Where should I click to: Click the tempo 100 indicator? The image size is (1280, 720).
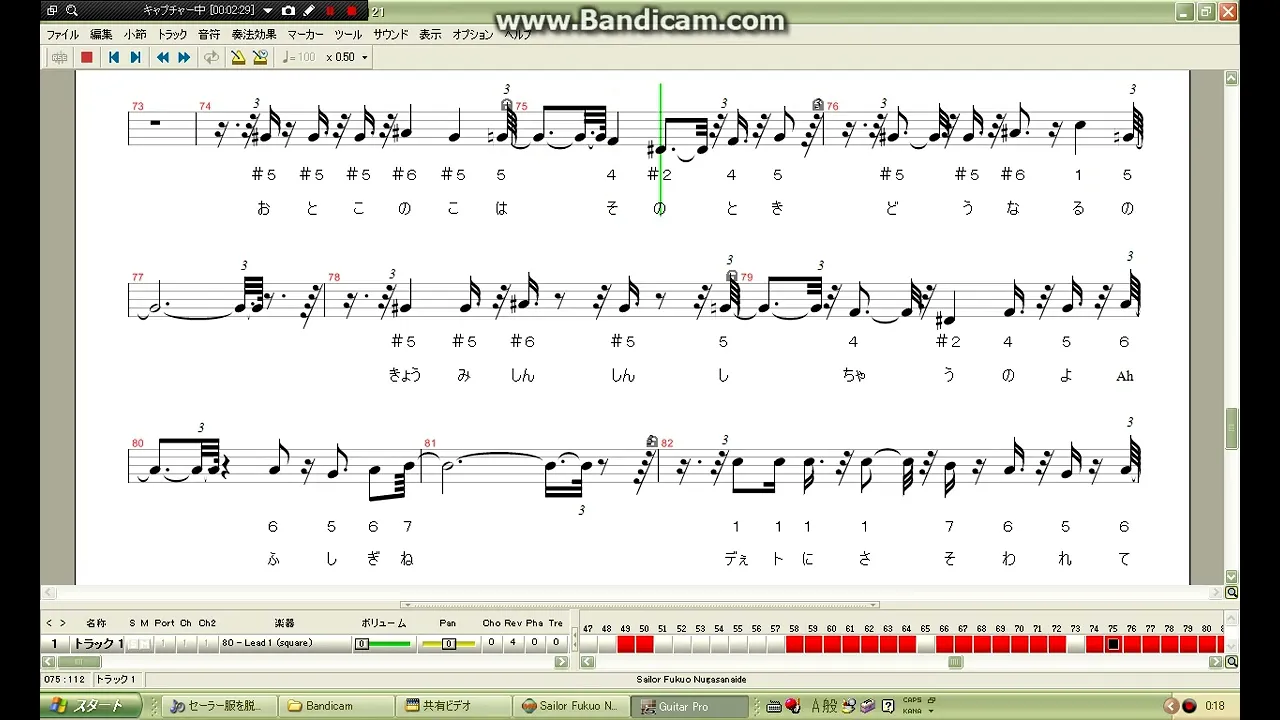click(299, 58)
